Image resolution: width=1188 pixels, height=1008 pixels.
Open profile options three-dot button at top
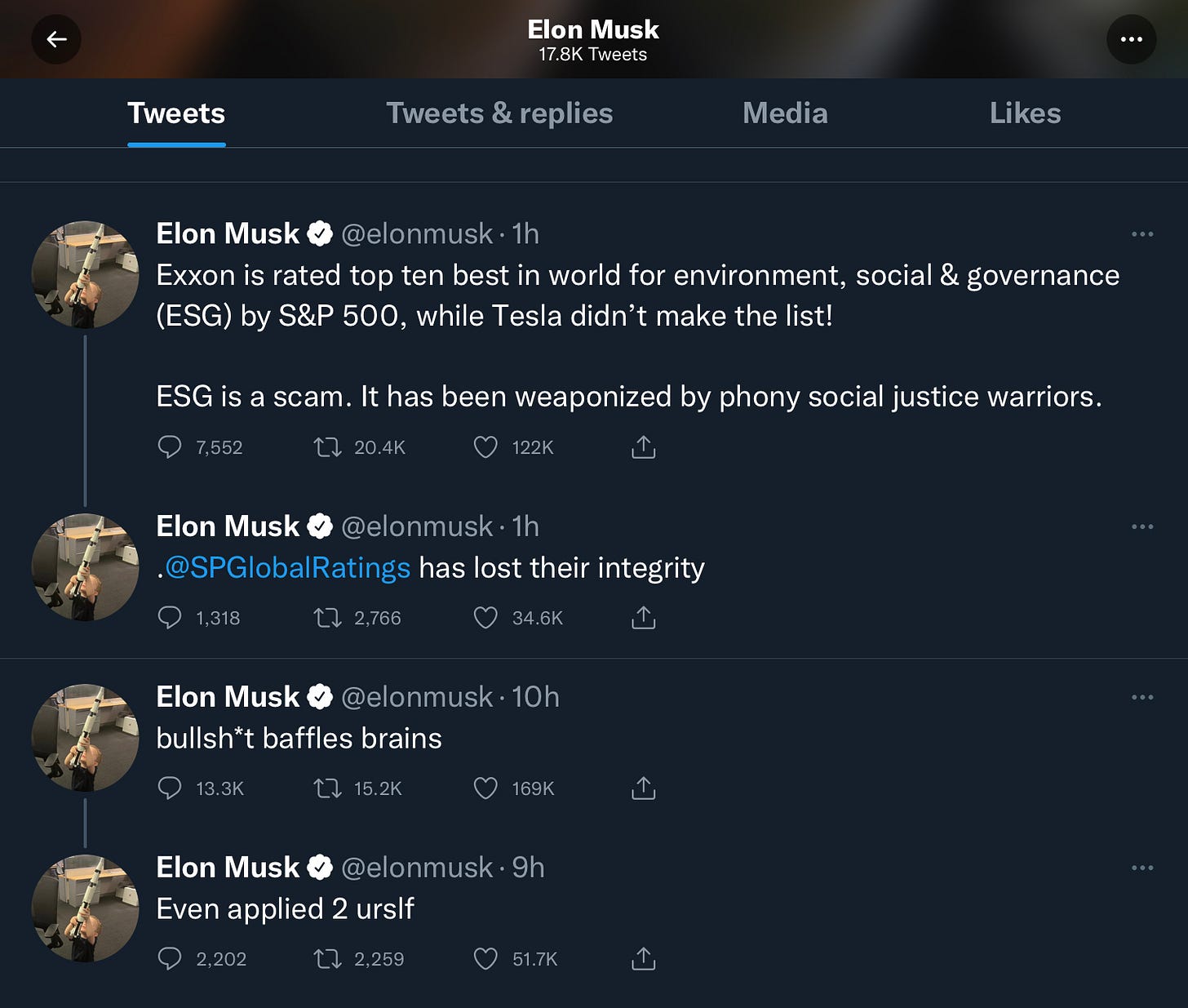pos(1131,39)
